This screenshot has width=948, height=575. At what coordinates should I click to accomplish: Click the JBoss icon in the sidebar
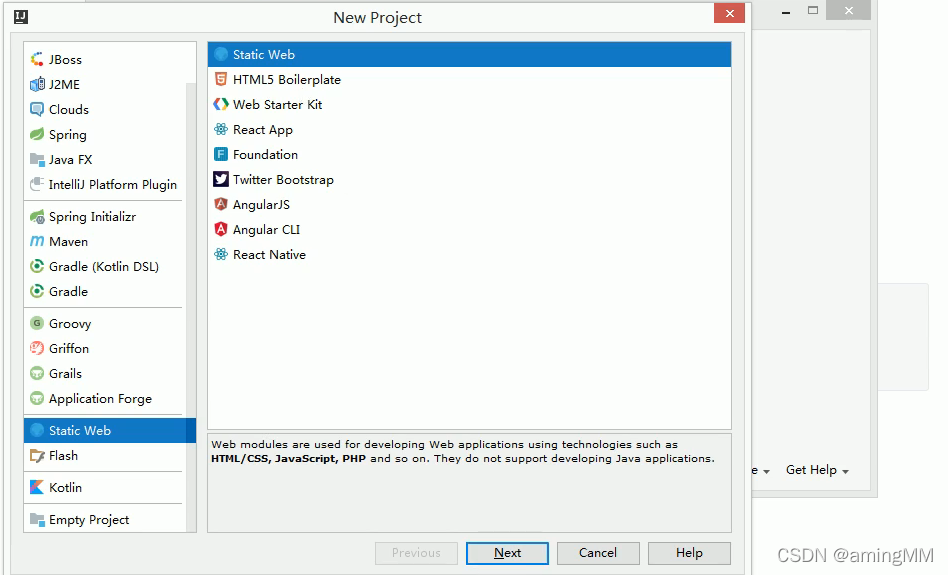tap(37, 59)
